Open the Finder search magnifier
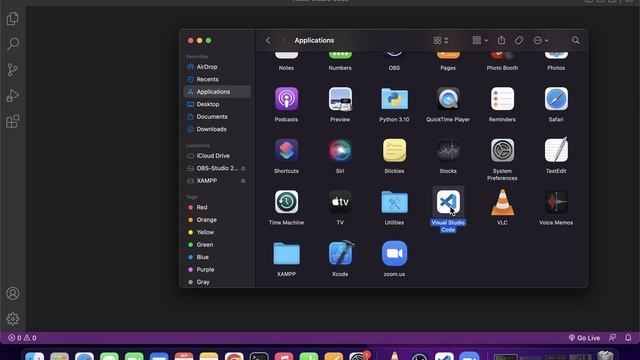 pos(576,40)
